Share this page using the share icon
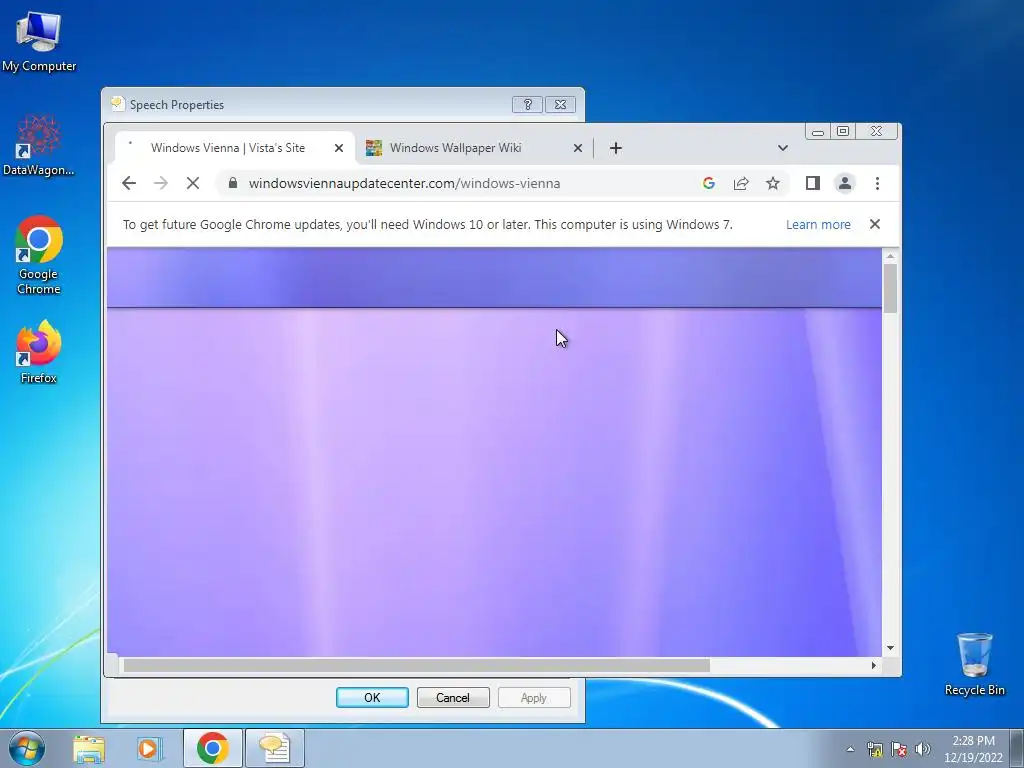The image size is (1024, 768). tap(741, 184)
